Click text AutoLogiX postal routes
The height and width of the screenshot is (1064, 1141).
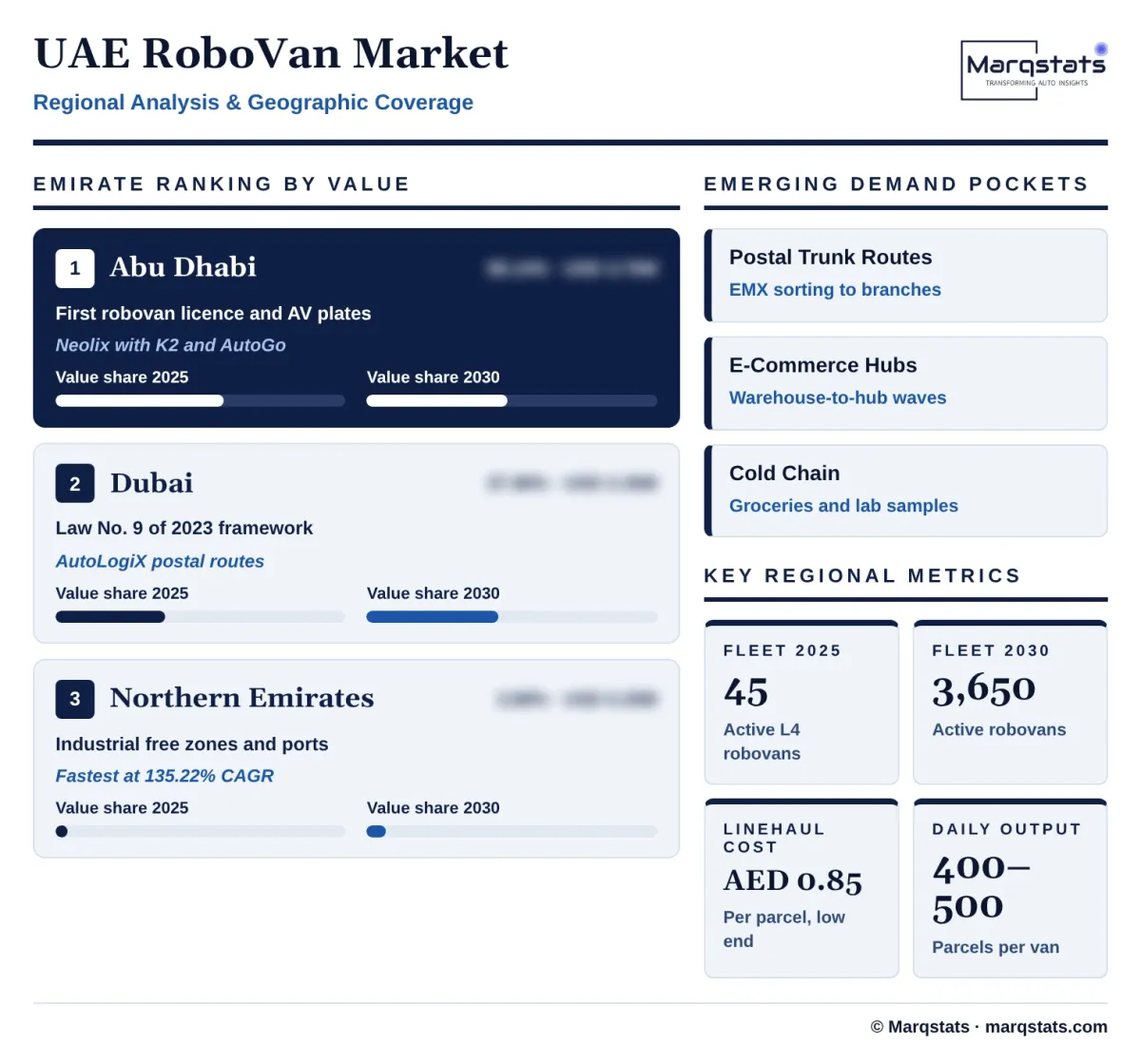160,561
